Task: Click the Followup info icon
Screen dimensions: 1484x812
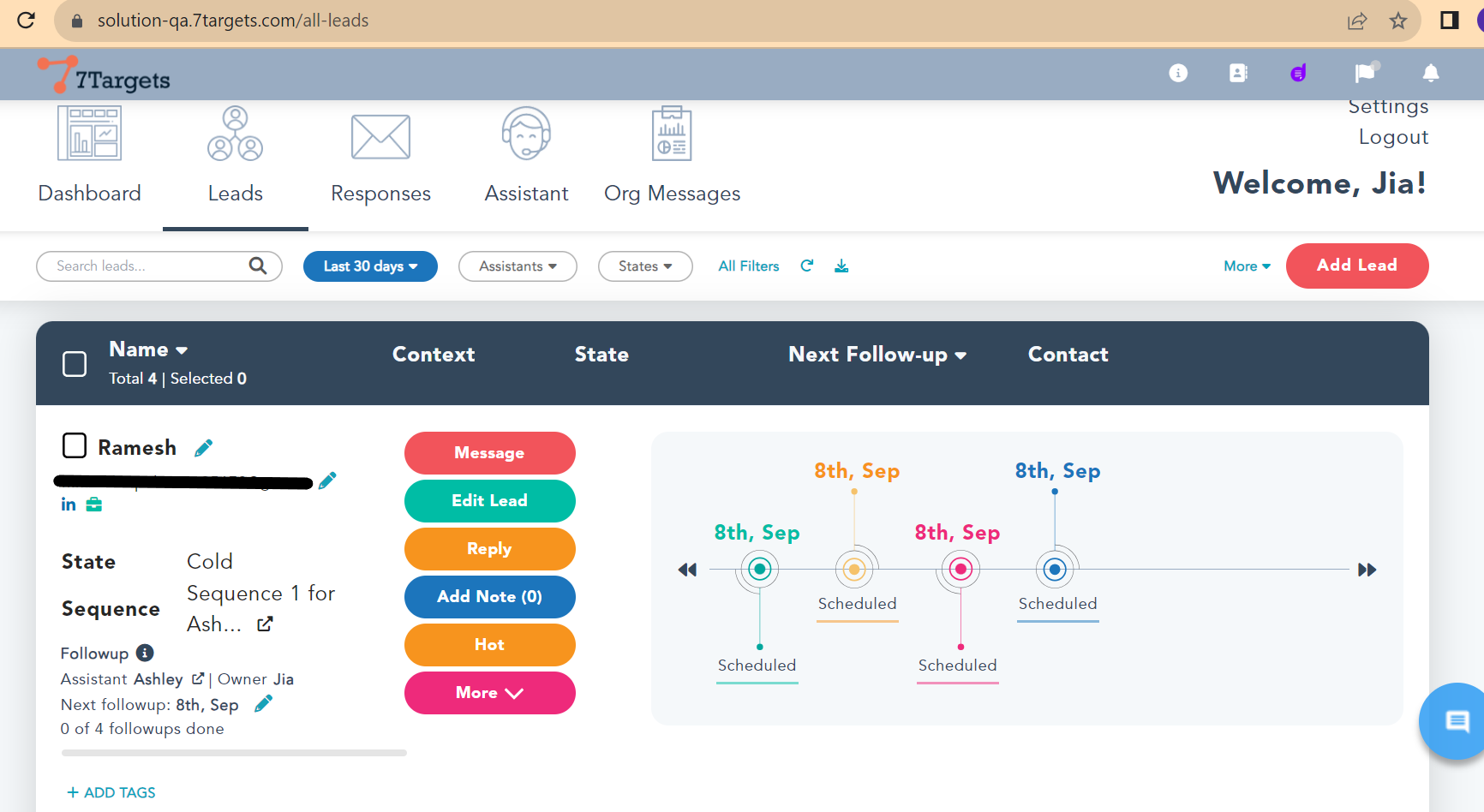Action: pos(145,653)
